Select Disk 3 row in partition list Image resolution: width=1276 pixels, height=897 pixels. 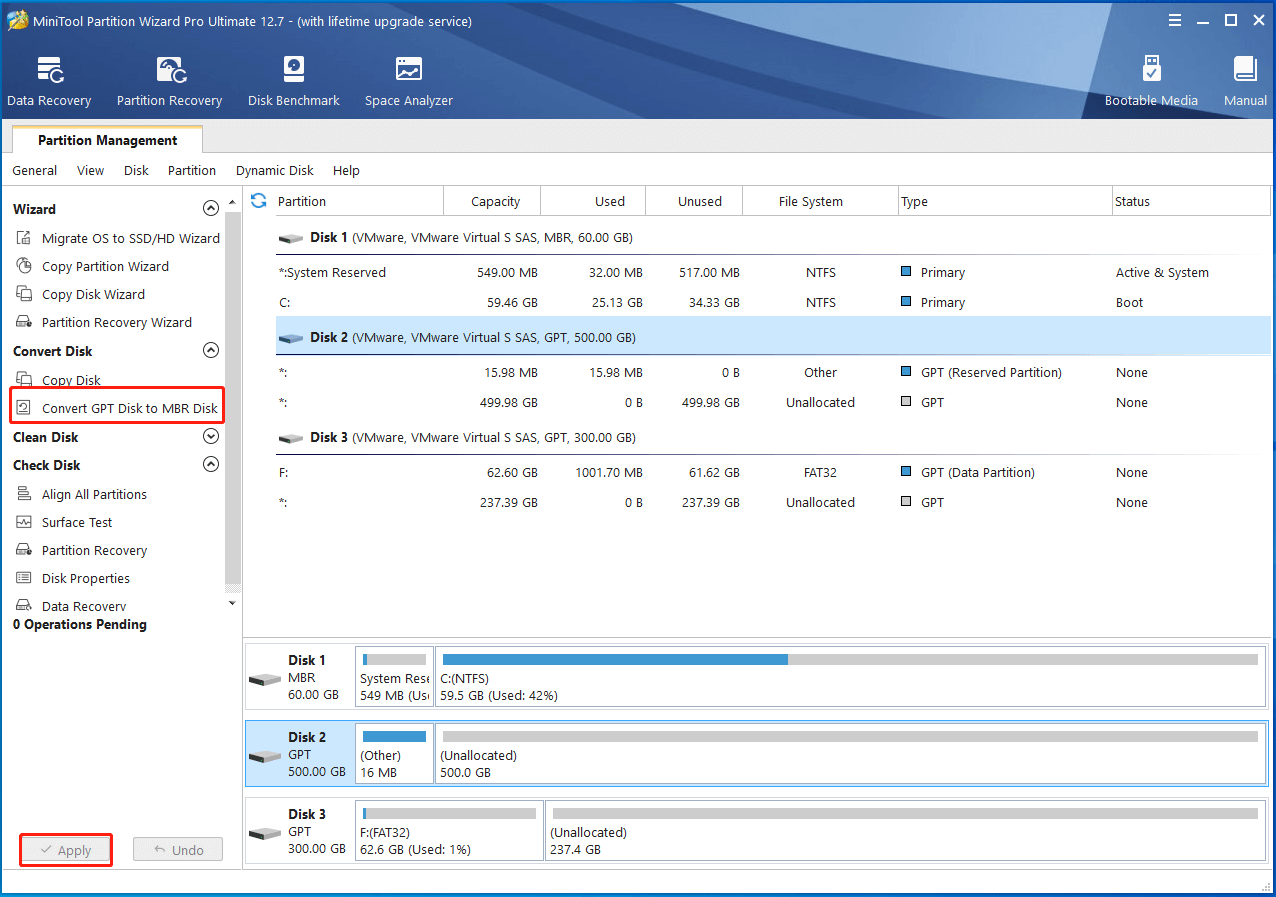[773, 437]
